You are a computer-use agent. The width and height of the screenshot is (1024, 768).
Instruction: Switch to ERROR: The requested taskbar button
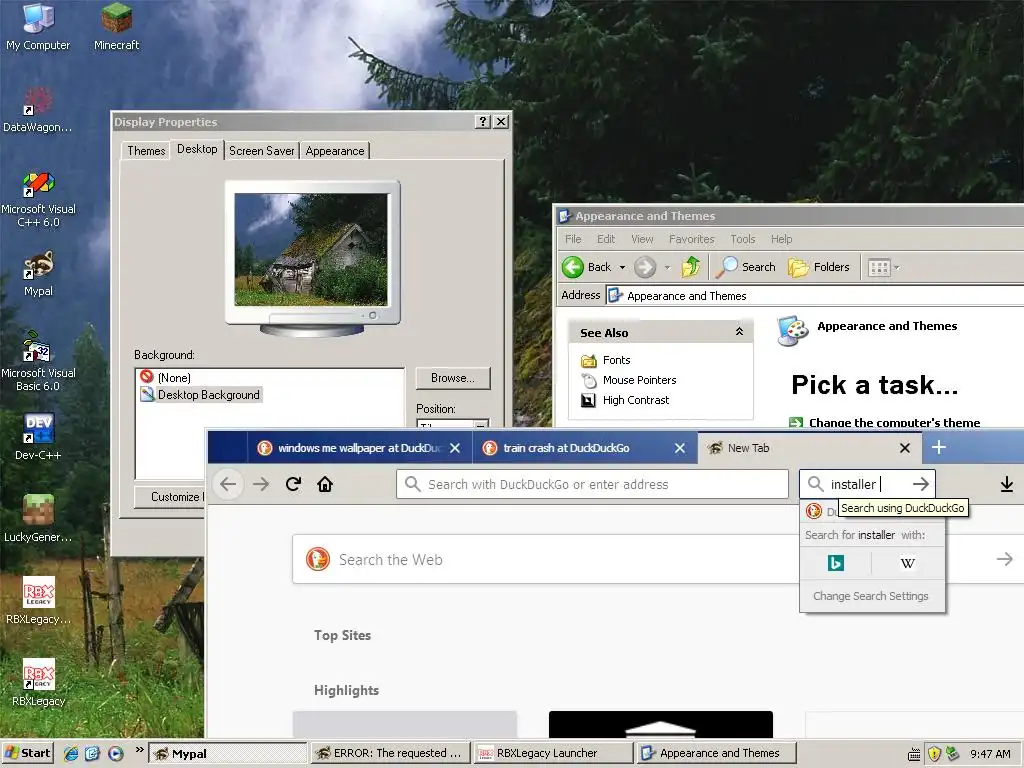click(390, 753)
